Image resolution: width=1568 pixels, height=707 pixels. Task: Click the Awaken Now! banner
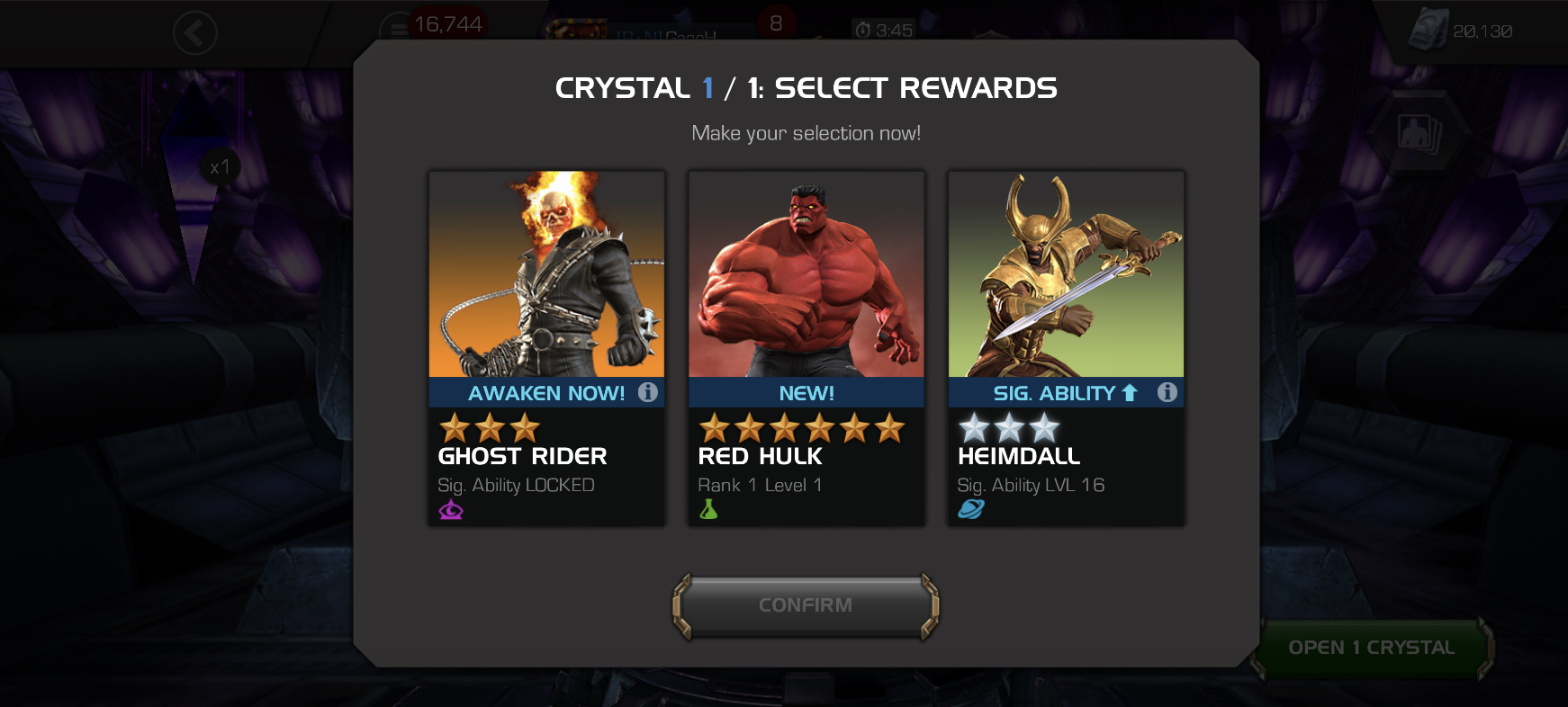(547, 393)
